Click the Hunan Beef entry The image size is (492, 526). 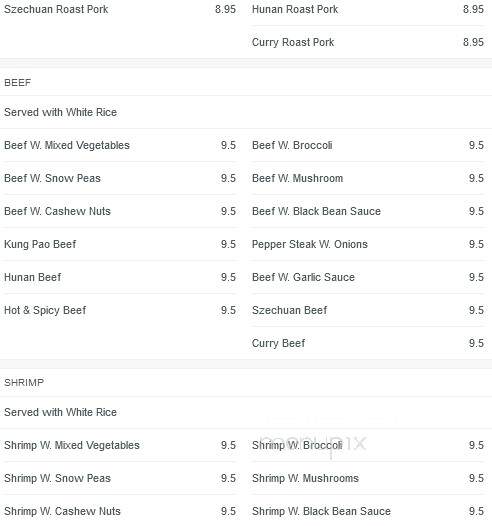click(33, 277)
